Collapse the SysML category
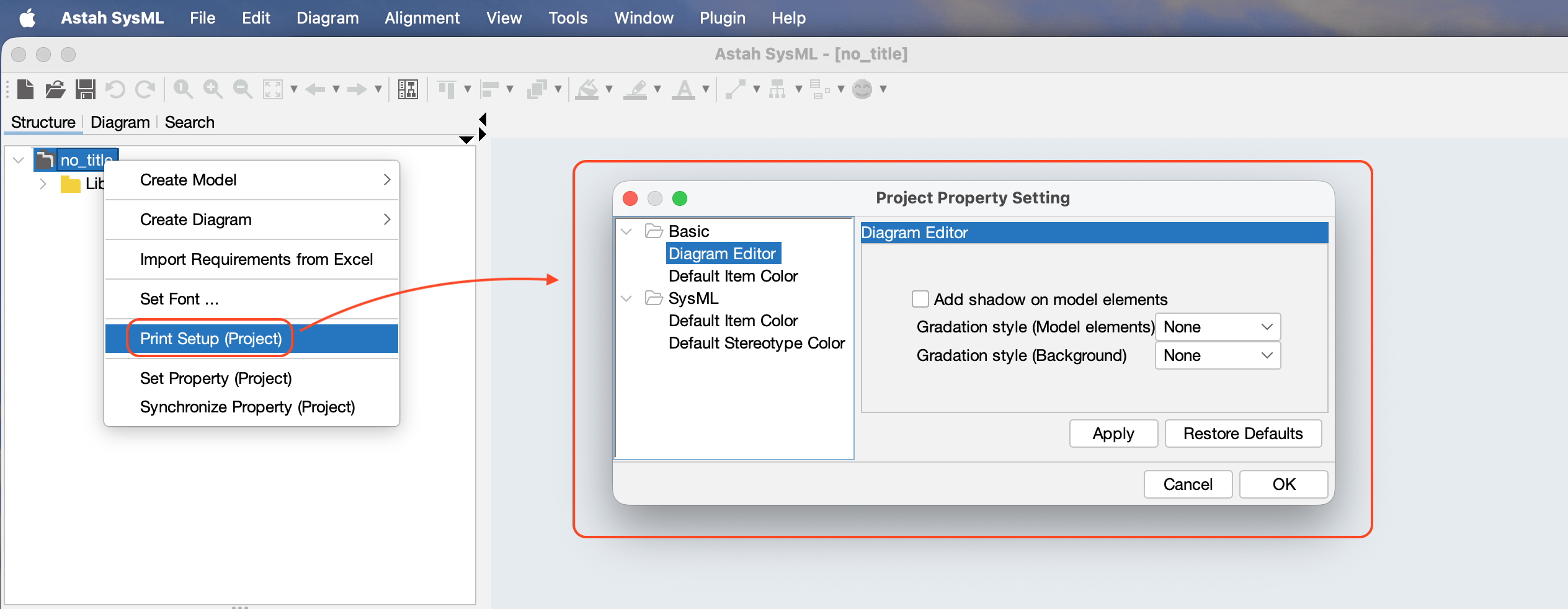The width and height of the screenshot is (1568, 609). [x=626, y=298]
